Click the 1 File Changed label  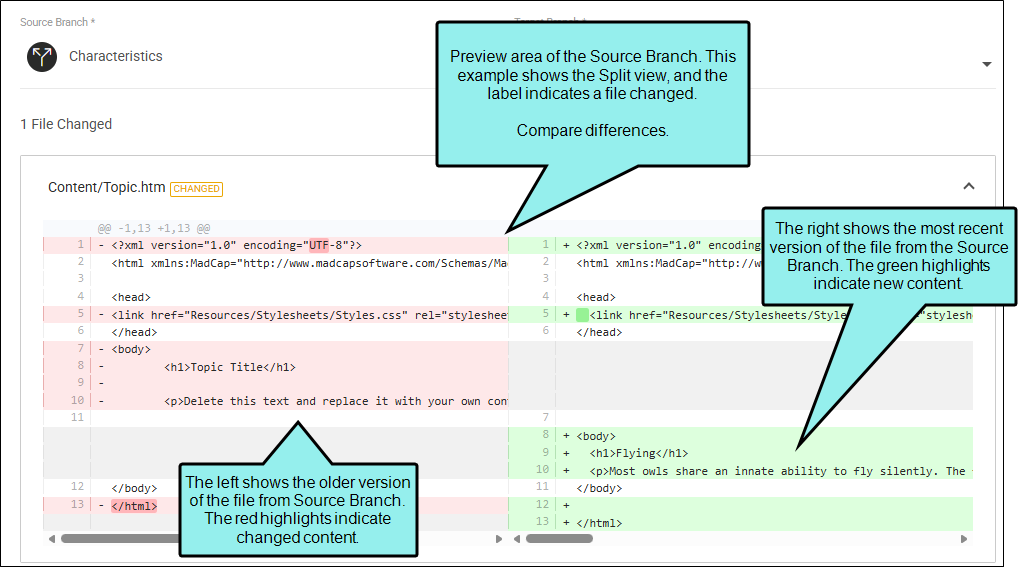click(x=66, y=124)
